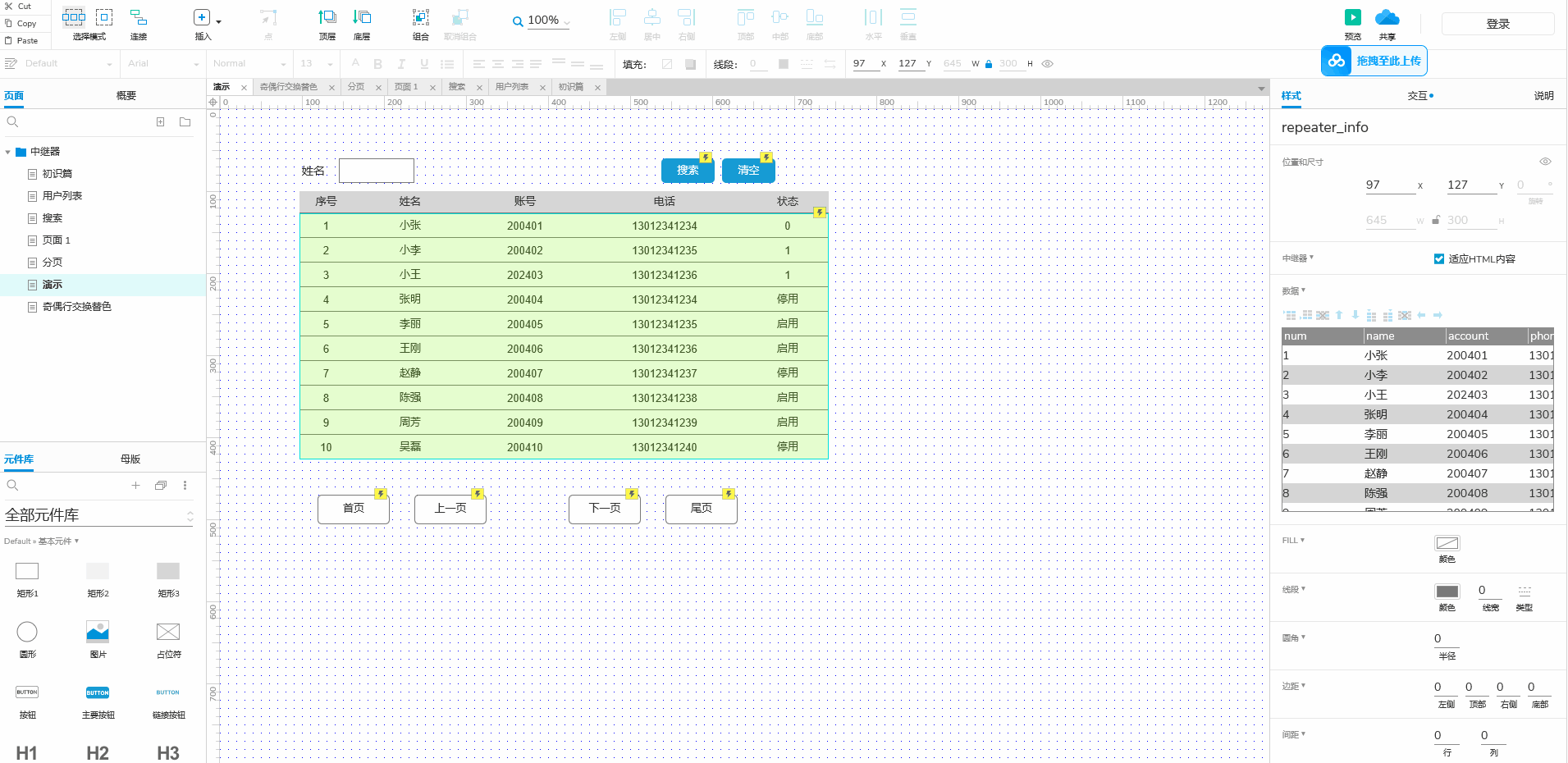Open the 说明 notes tab

tap(1544, 96)
